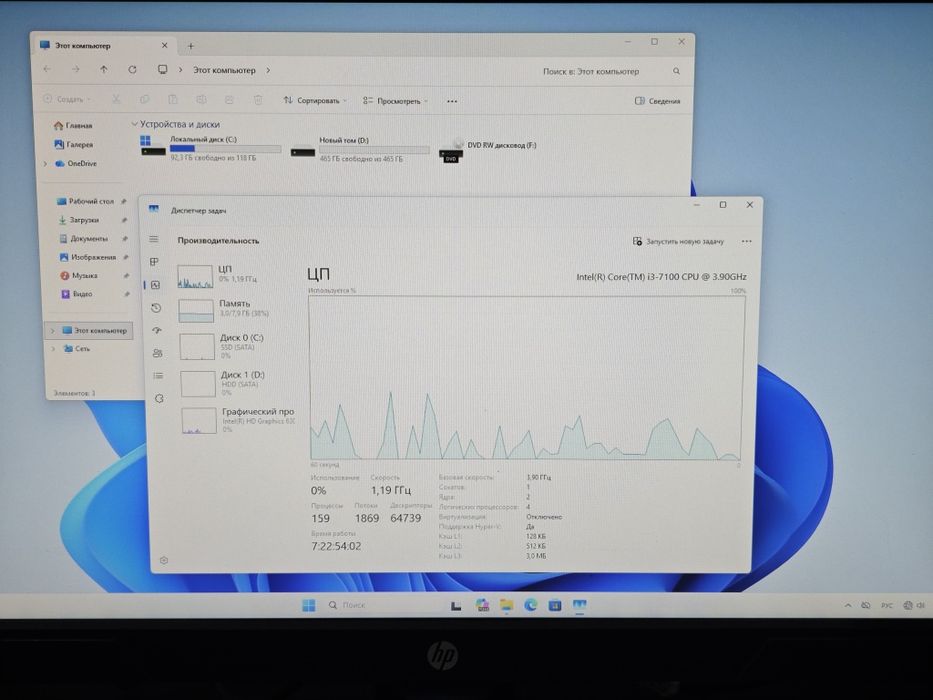Show hidden system tray icons
933x700 pixels.
pos(848,605)
